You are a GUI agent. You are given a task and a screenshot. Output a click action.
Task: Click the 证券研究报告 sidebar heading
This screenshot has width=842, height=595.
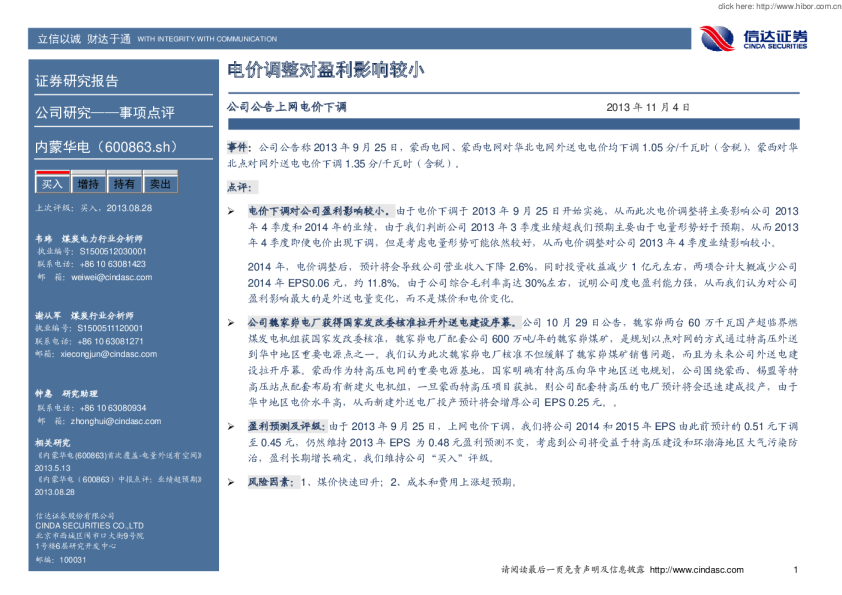point(77,81)
